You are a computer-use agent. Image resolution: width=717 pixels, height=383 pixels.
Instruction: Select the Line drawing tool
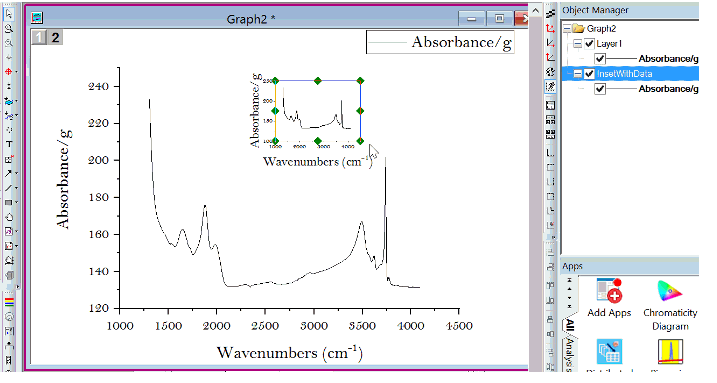pyautogui.click(x=8, y=188)
